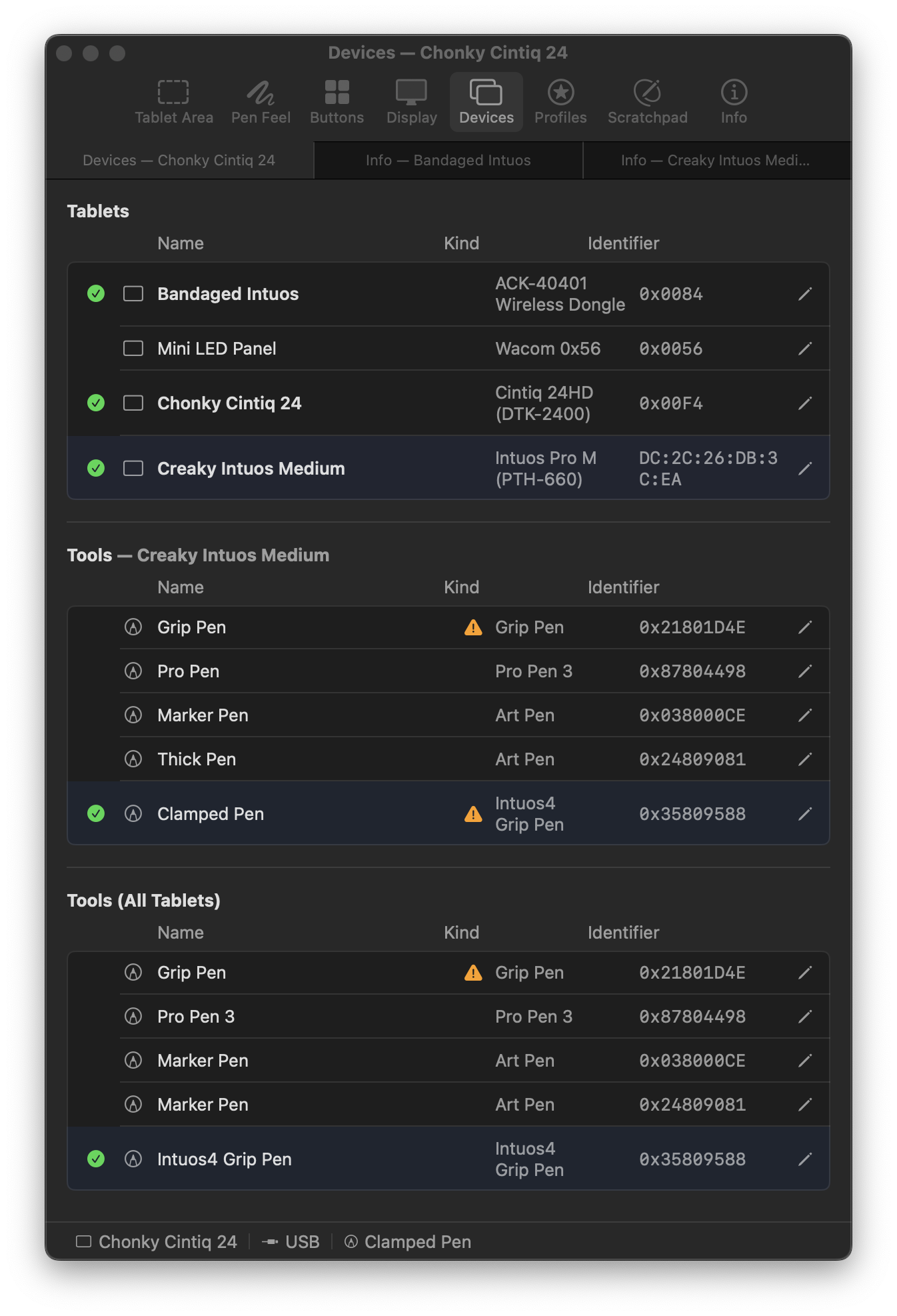Screen dimensions: 897x1316
Task: Select the Clamped Pen tool row
Action: click(x=448, y=813)
